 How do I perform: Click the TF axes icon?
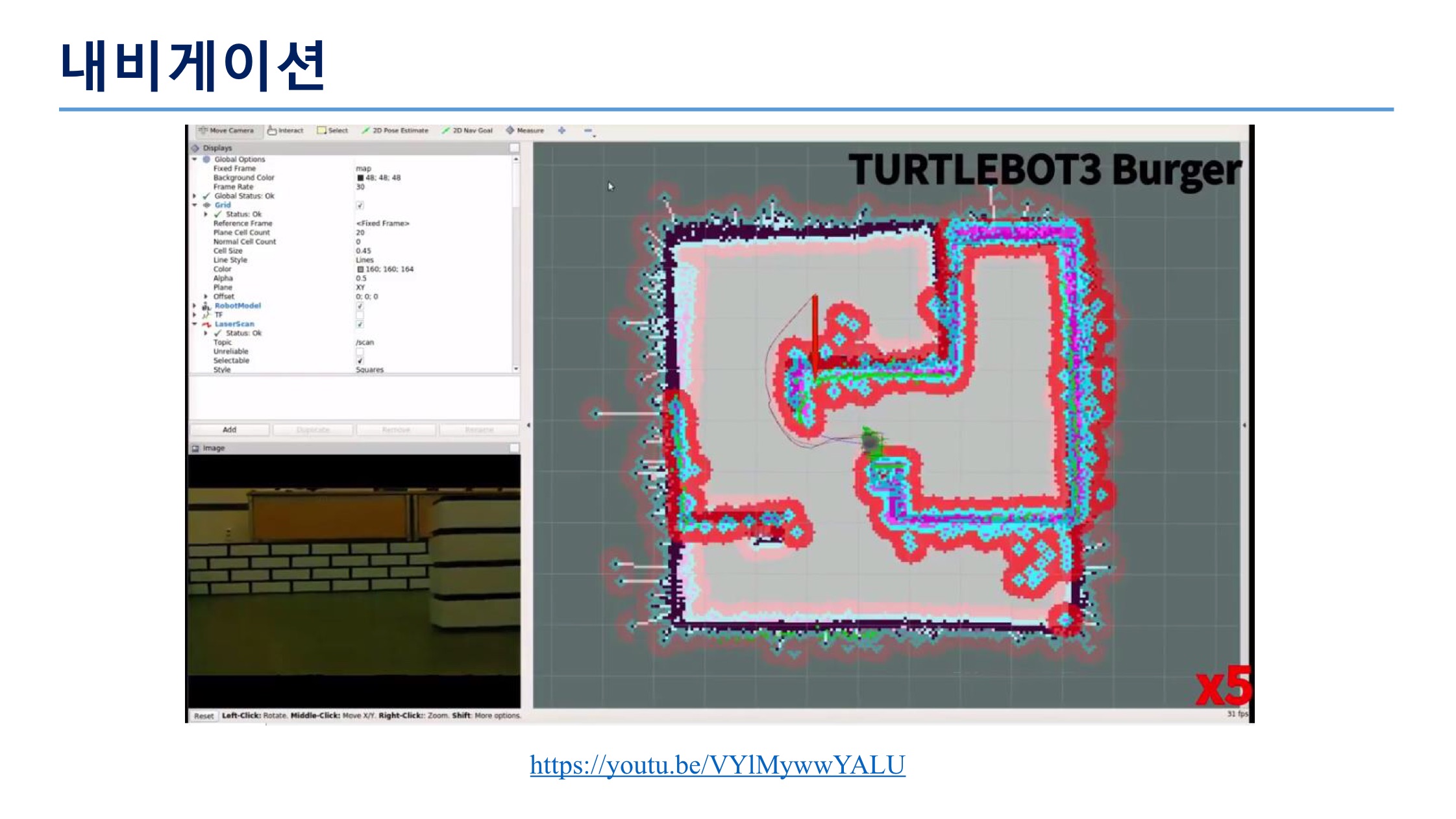point(206,315)
